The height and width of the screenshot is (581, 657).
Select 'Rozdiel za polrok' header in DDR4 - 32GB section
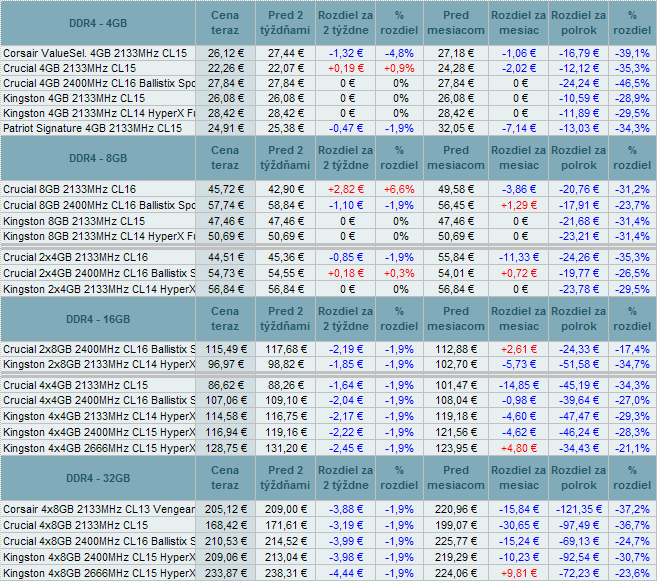(578, 478)
